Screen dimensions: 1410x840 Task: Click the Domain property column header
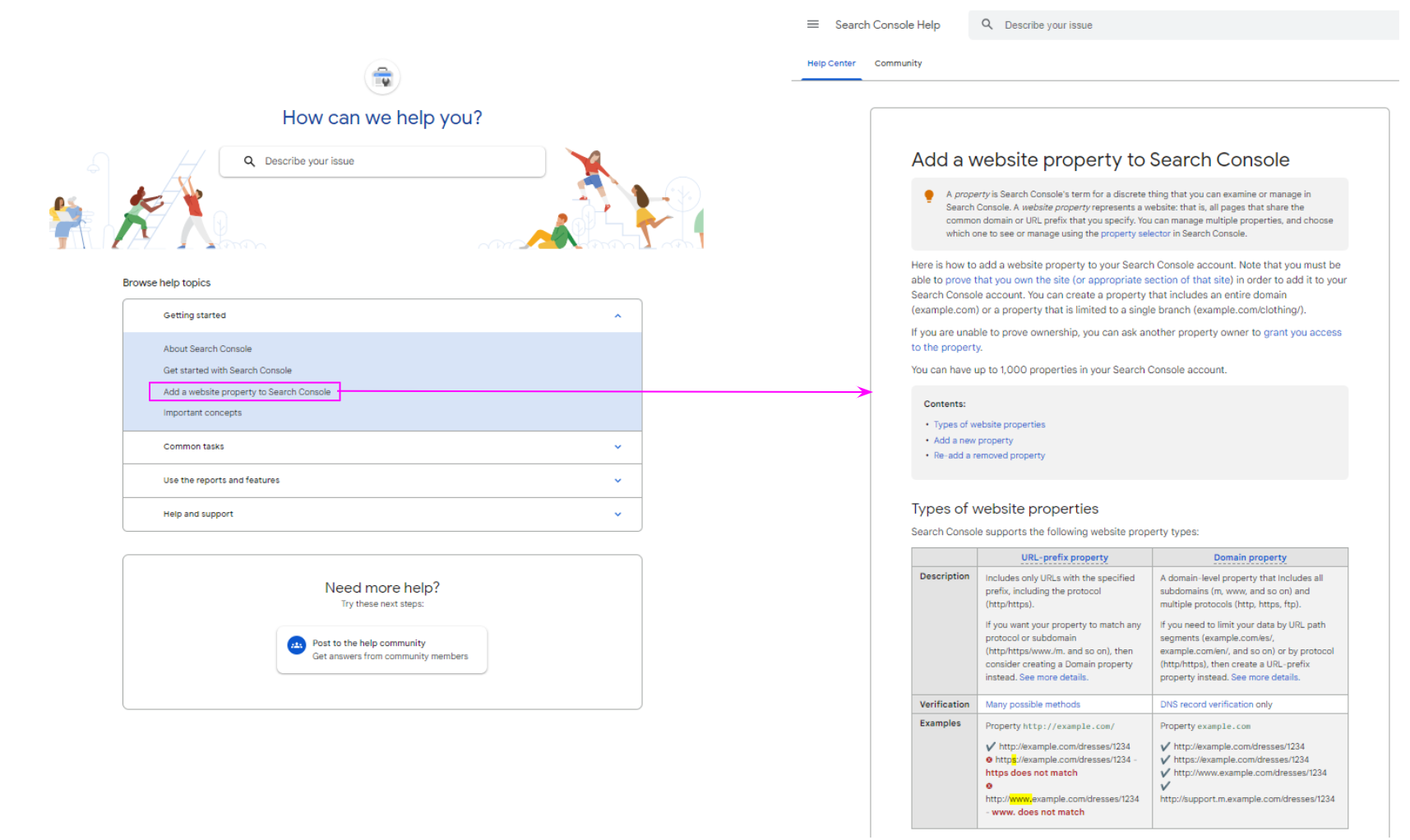click(1250, 557)
